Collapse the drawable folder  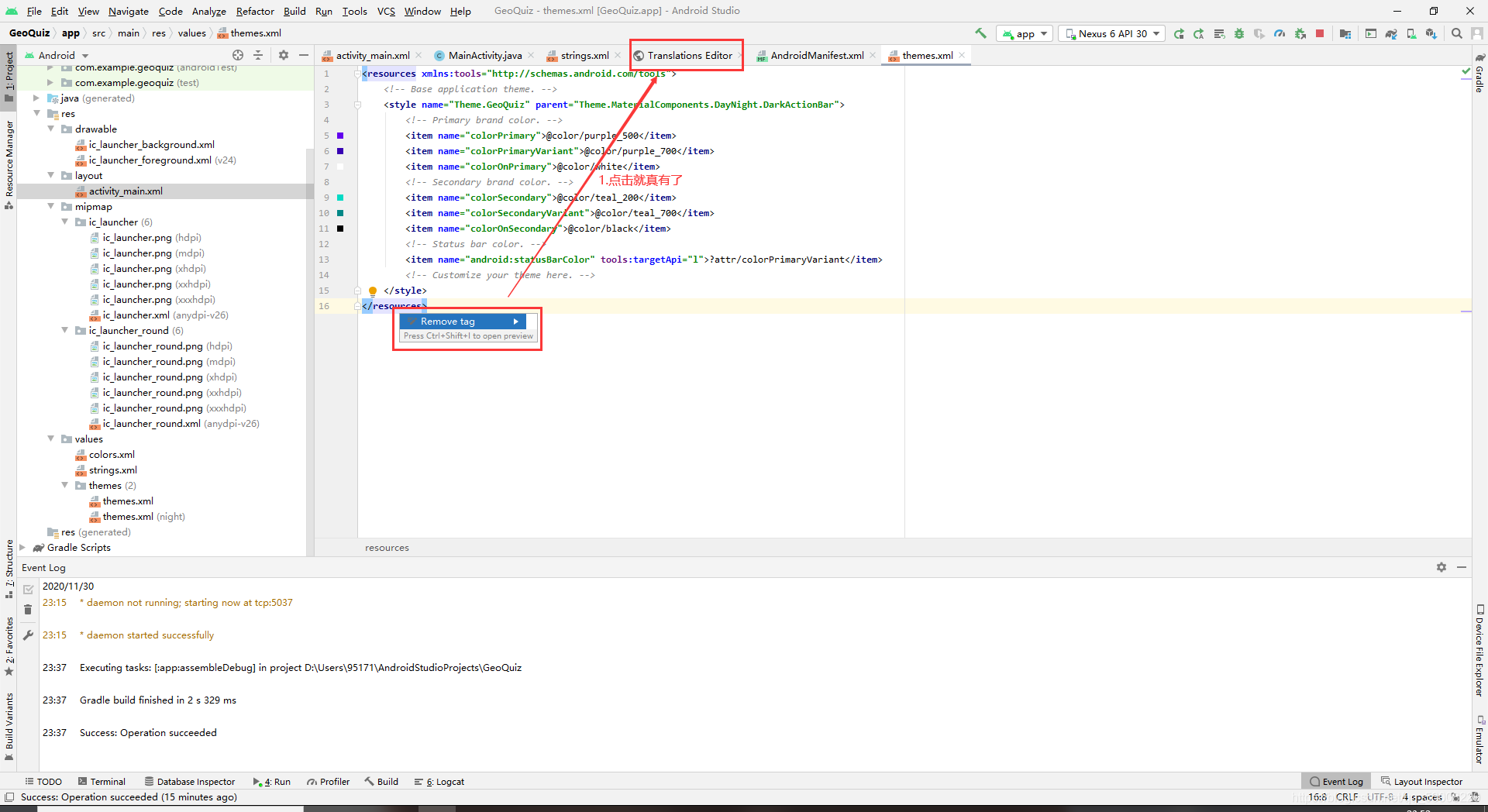50,129
